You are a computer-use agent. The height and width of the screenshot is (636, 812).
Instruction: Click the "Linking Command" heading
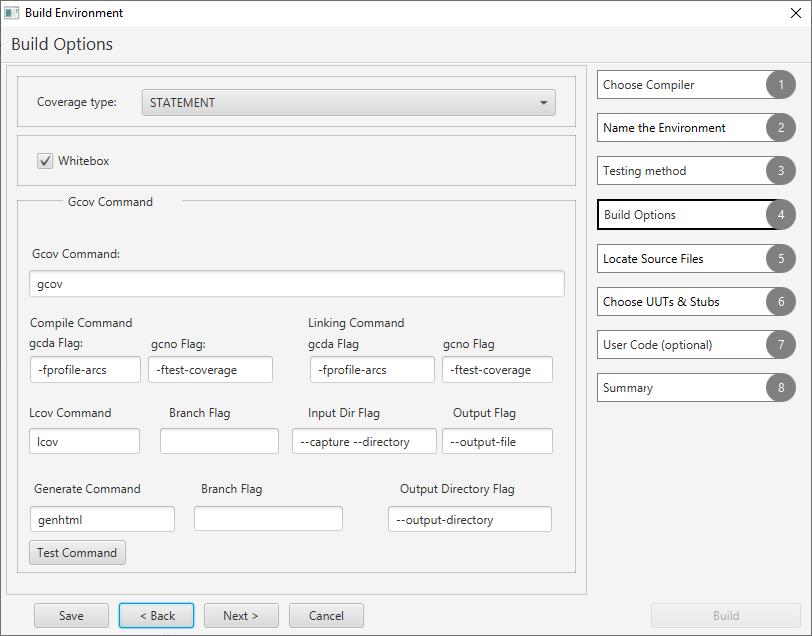coord(356,323)
